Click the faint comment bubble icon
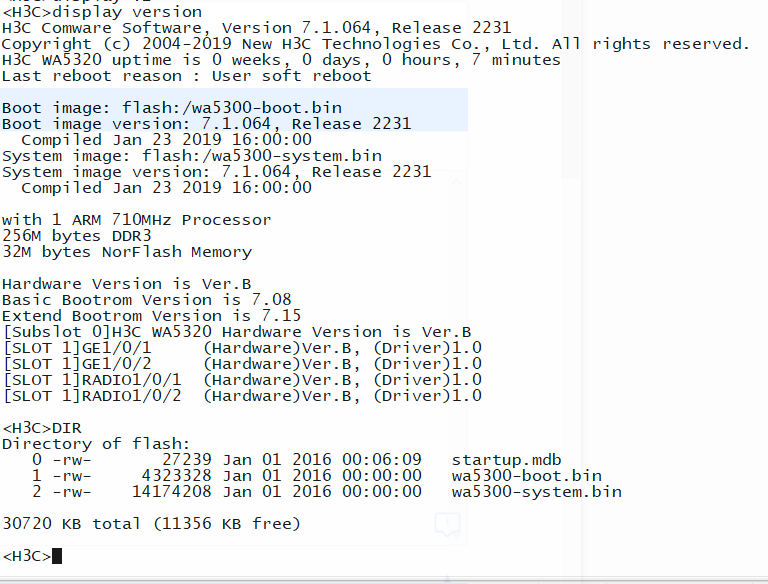Image resolution: width=768 pixels, height=584 pixels. point(447,524)
